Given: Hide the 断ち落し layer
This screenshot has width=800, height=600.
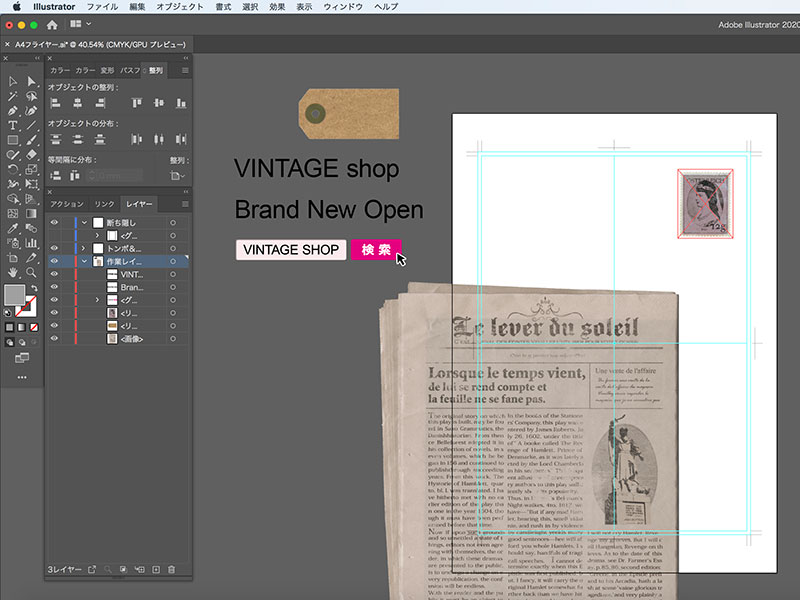Looking at the screenshot, I should (54, 222).
